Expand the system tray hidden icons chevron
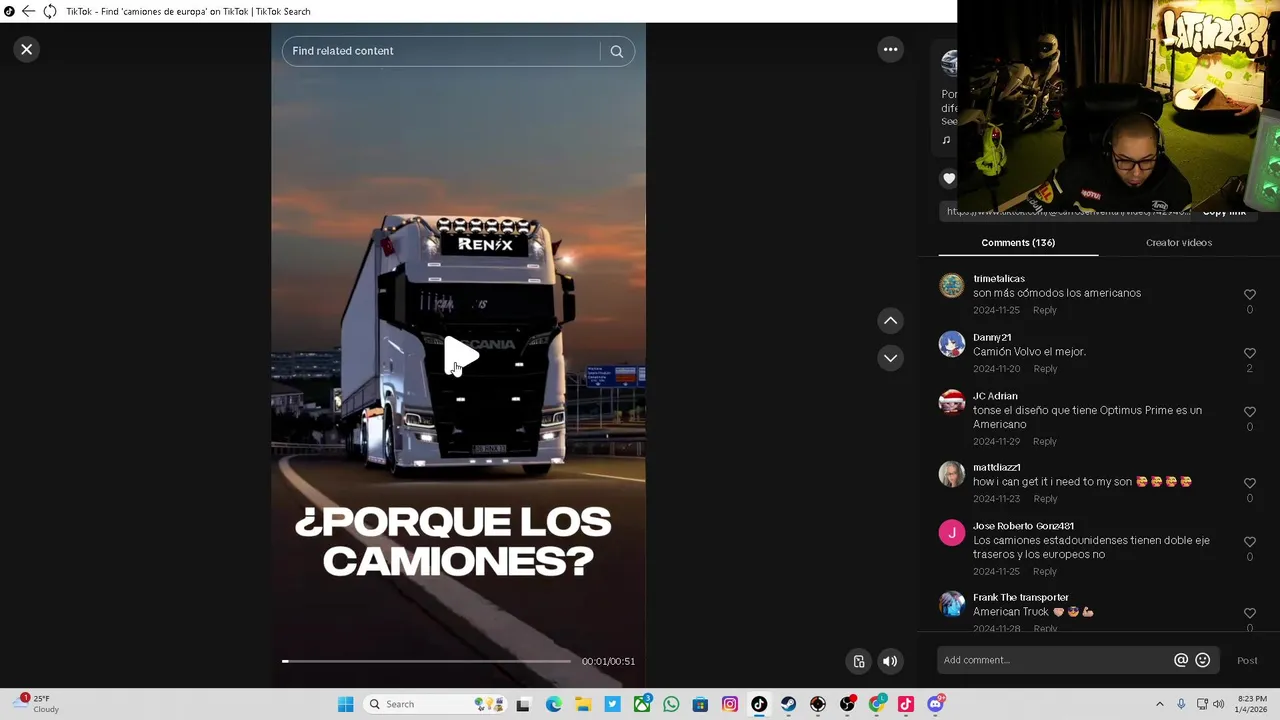 coord(1160,704)
